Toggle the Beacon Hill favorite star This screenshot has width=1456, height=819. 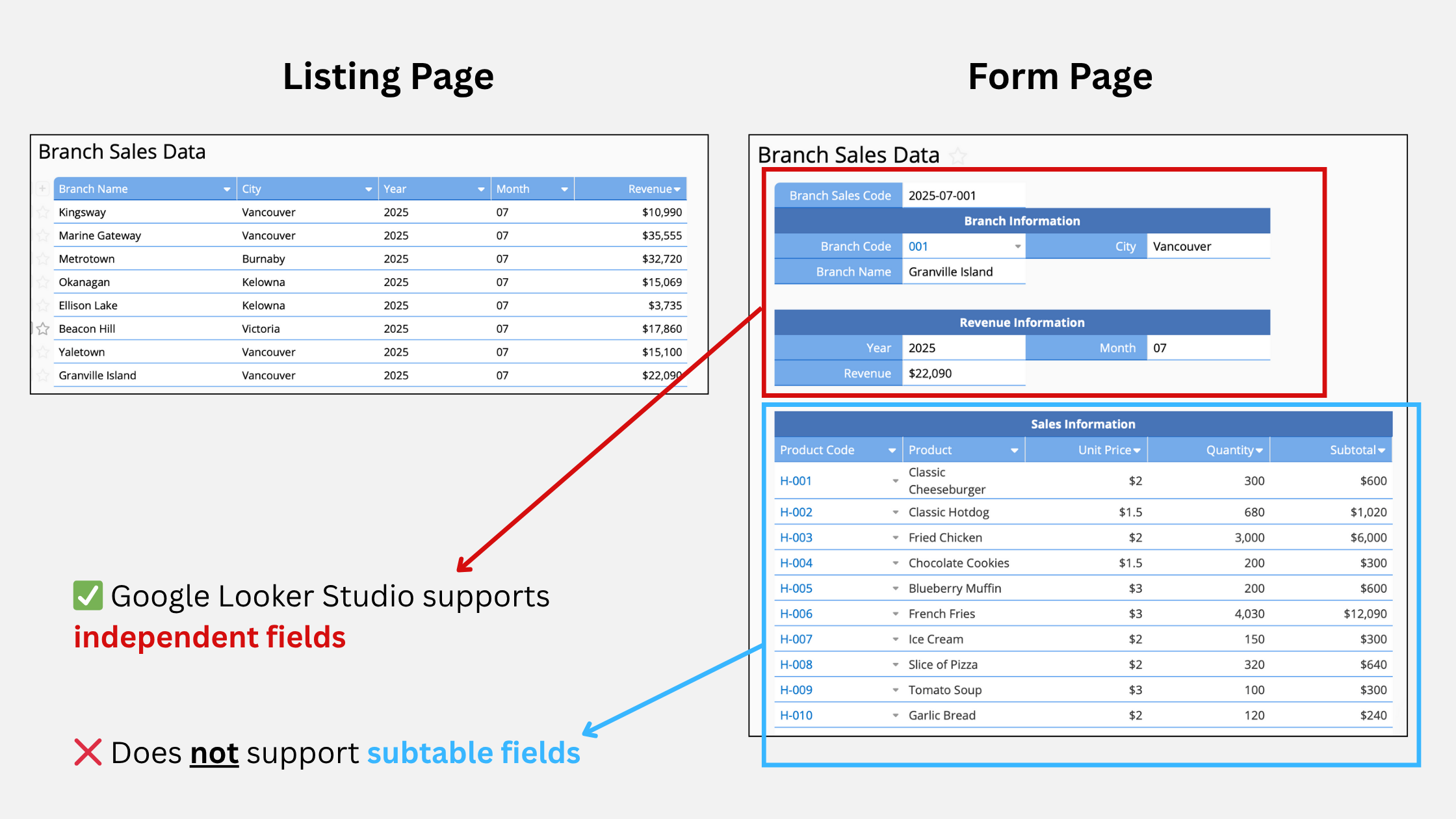click(43, 329)
